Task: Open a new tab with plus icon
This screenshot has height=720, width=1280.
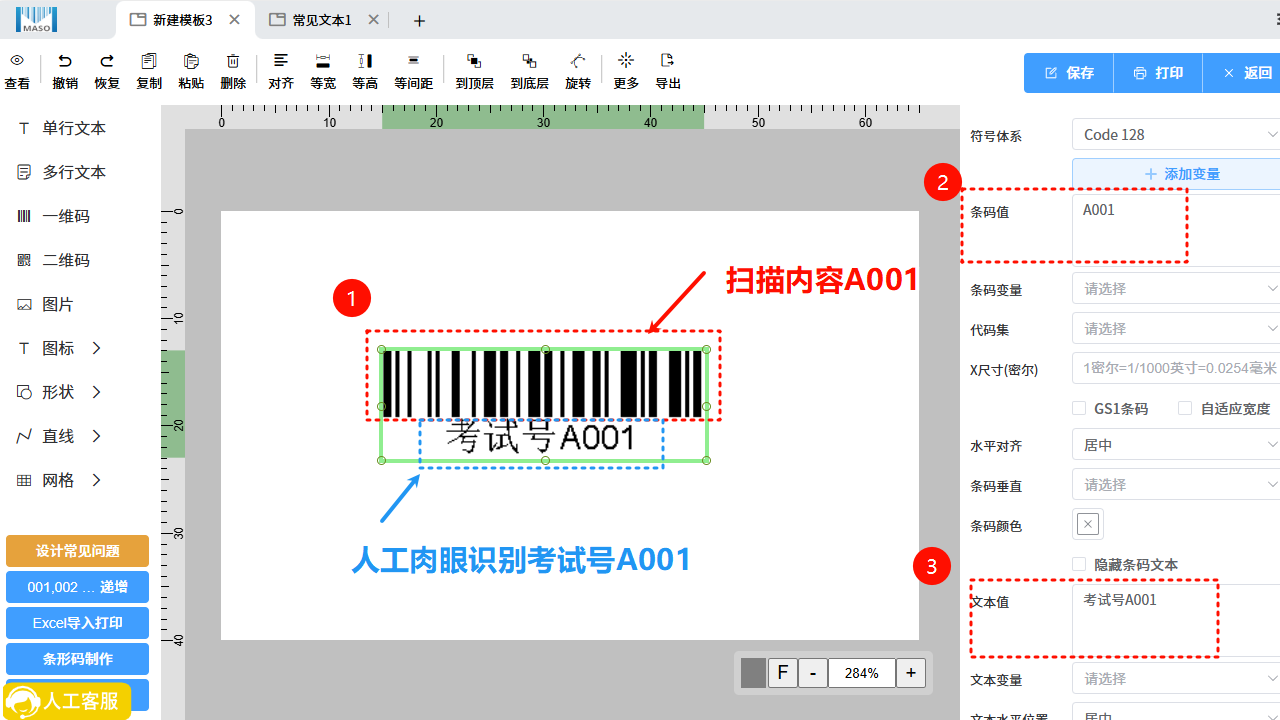Action: (419, 20)
